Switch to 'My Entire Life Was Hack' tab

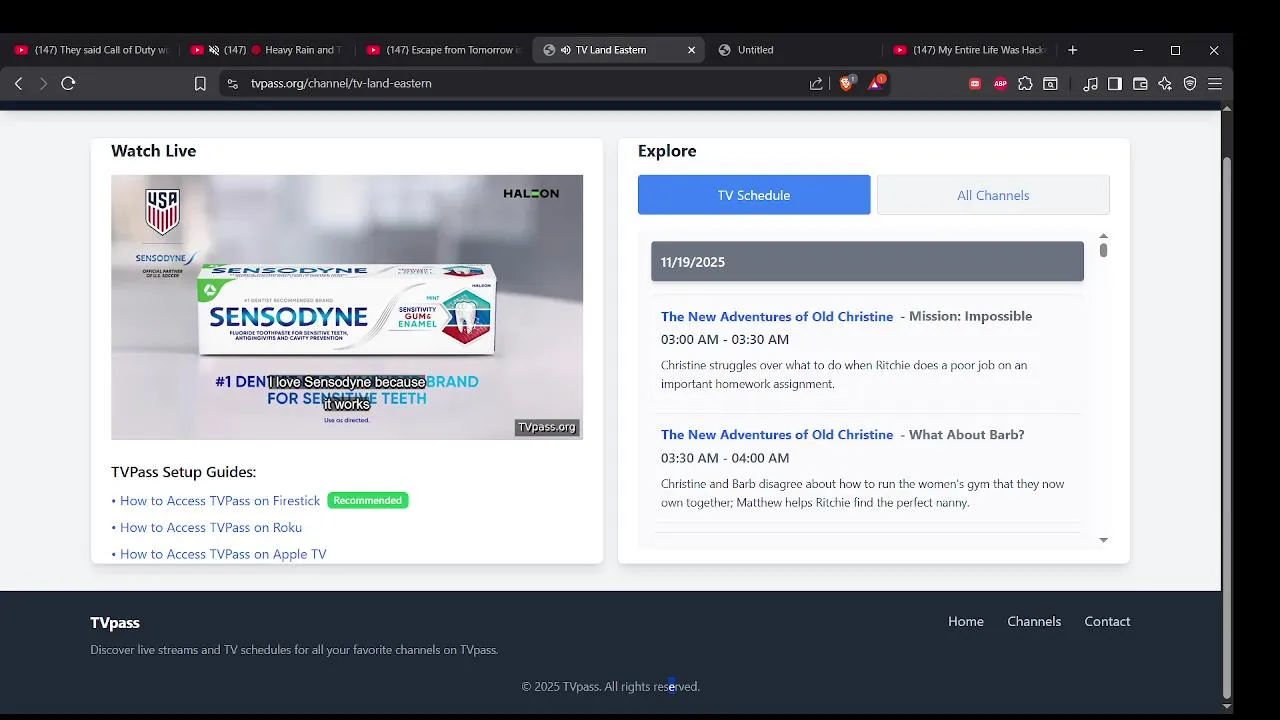point(968,50)
